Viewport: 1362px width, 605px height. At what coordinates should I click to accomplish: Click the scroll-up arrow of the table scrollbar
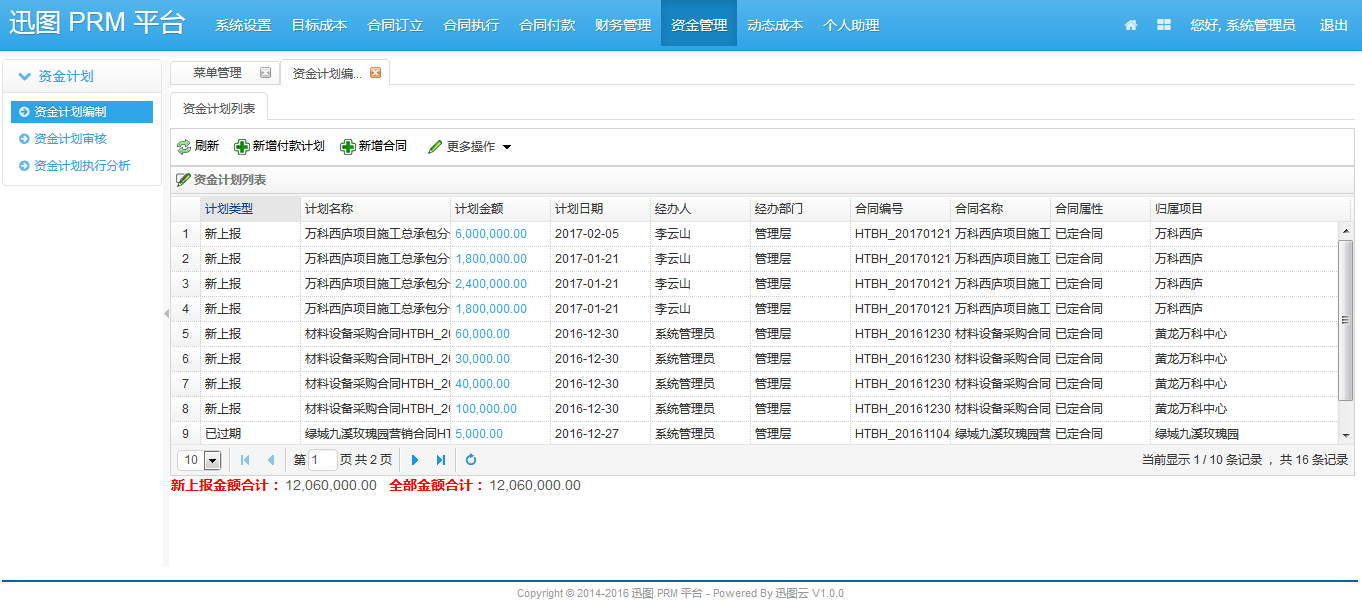click(x=1345, y=231)
